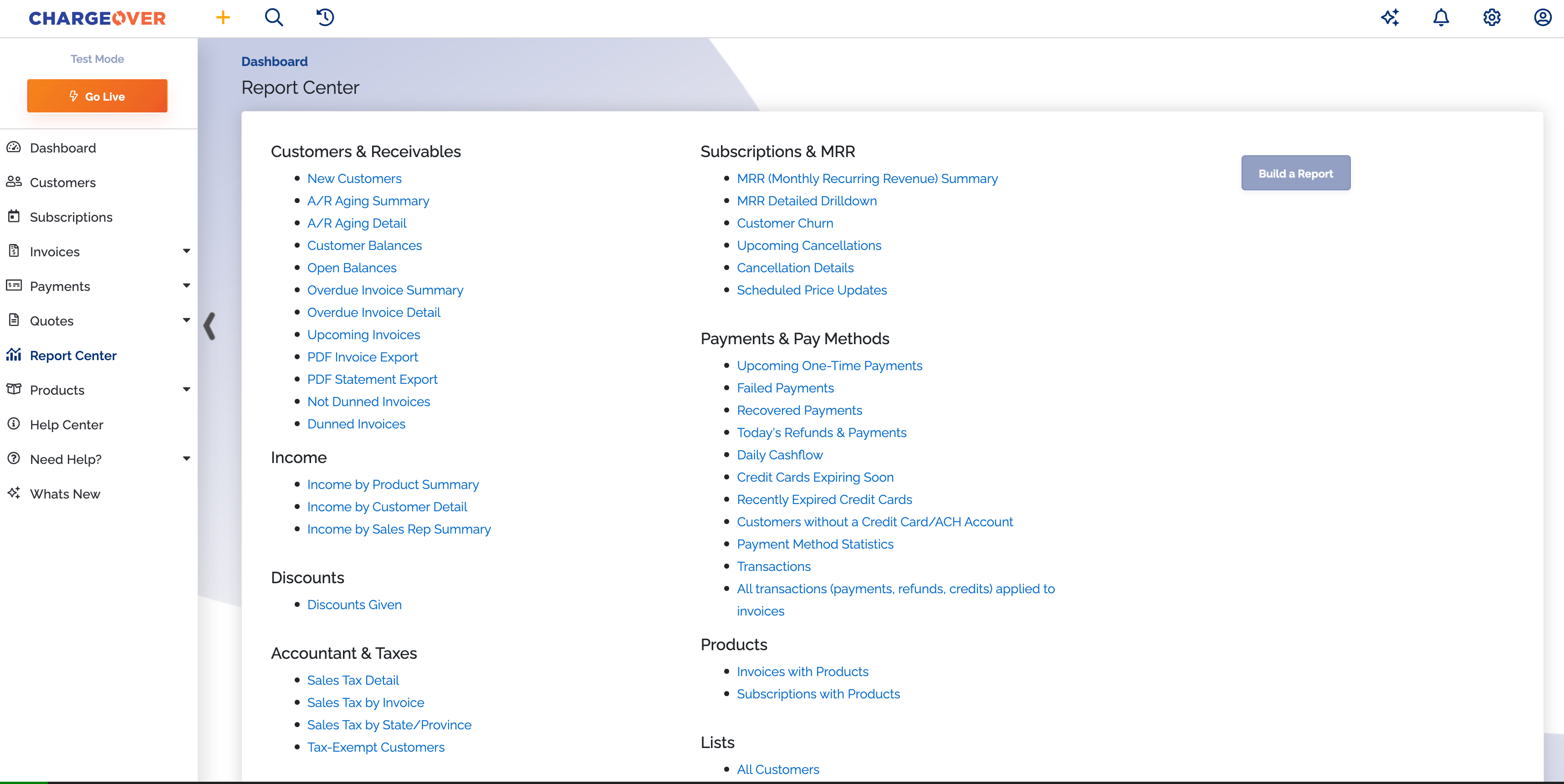Click the Dashboard breadcrumb link
This screenshot has height=784, width=1564.
[275, 61]
